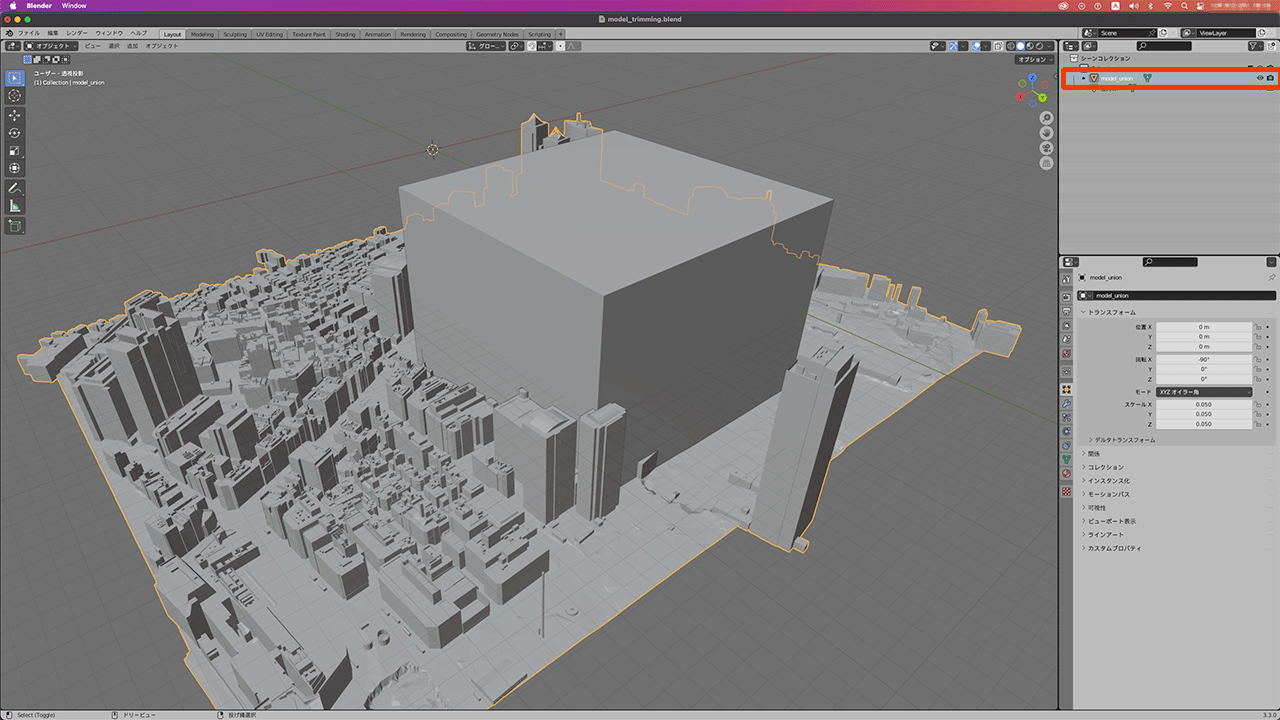Open the 追加 menu in viewport header
Image resolution: width=1280 pixels, height=720 pixels.
[132, 46]
